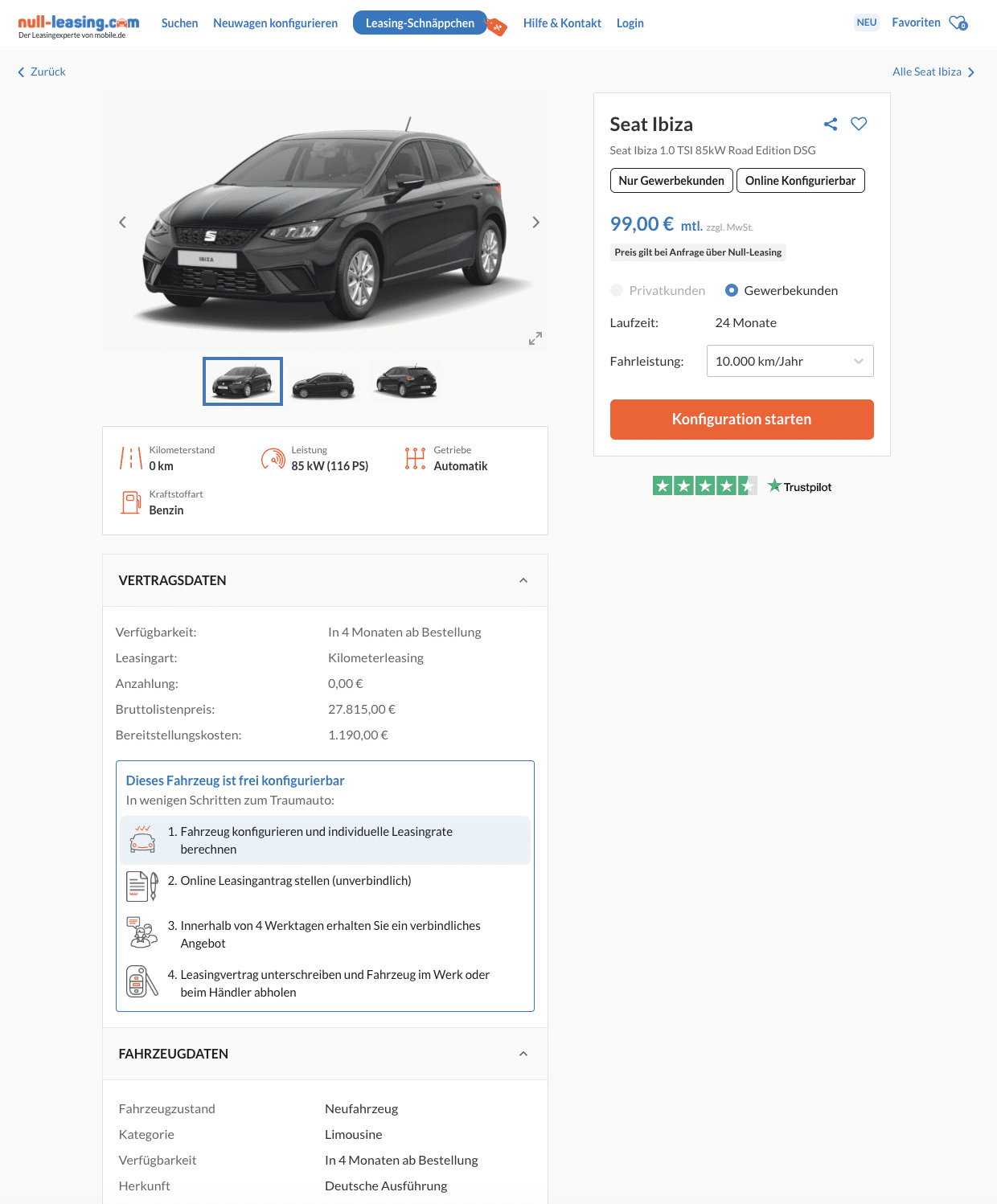The height and width of the screenshot is (1204, 997).
Task: Show the previous car image with left arrow
Action: [x=122, y=223]
